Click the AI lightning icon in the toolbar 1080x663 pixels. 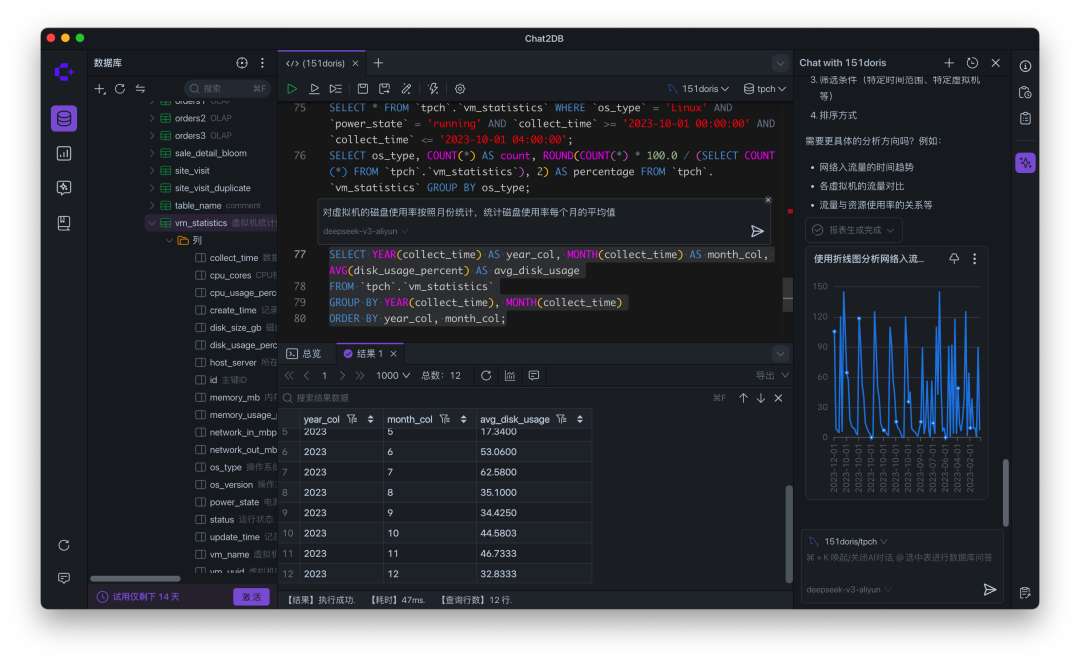pyautogui.click(x=434, y=88)
